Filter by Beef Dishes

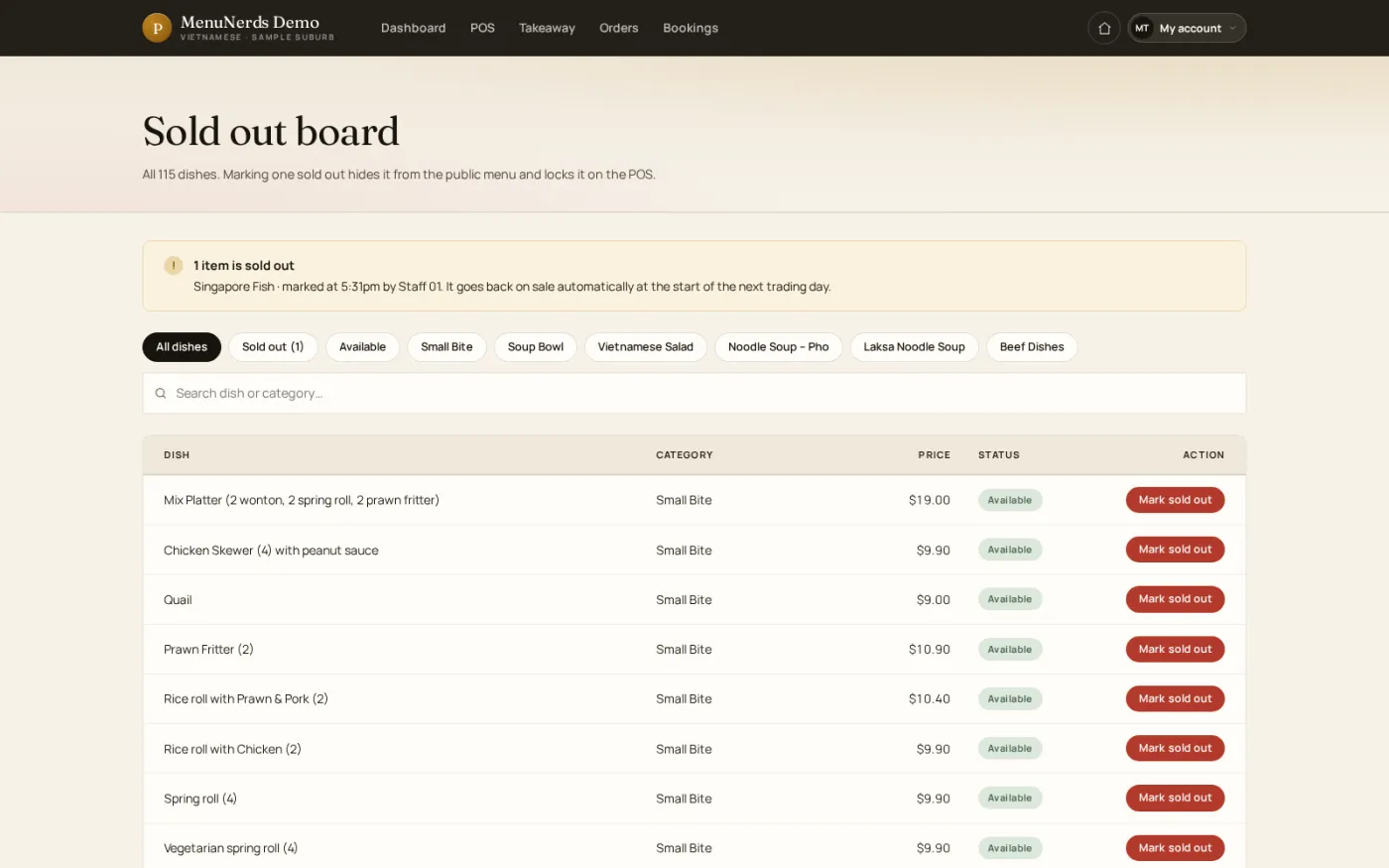[x=1032, y=347]
